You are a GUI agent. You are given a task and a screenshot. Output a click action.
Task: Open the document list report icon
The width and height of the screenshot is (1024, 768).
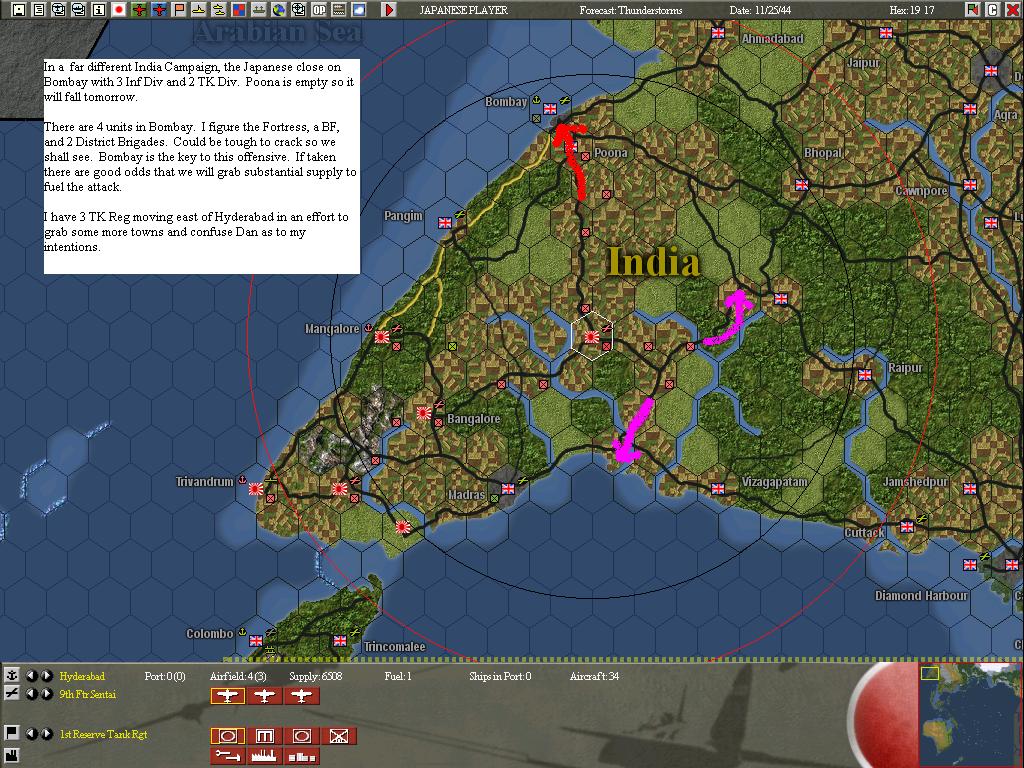click(x=39, y=9)
